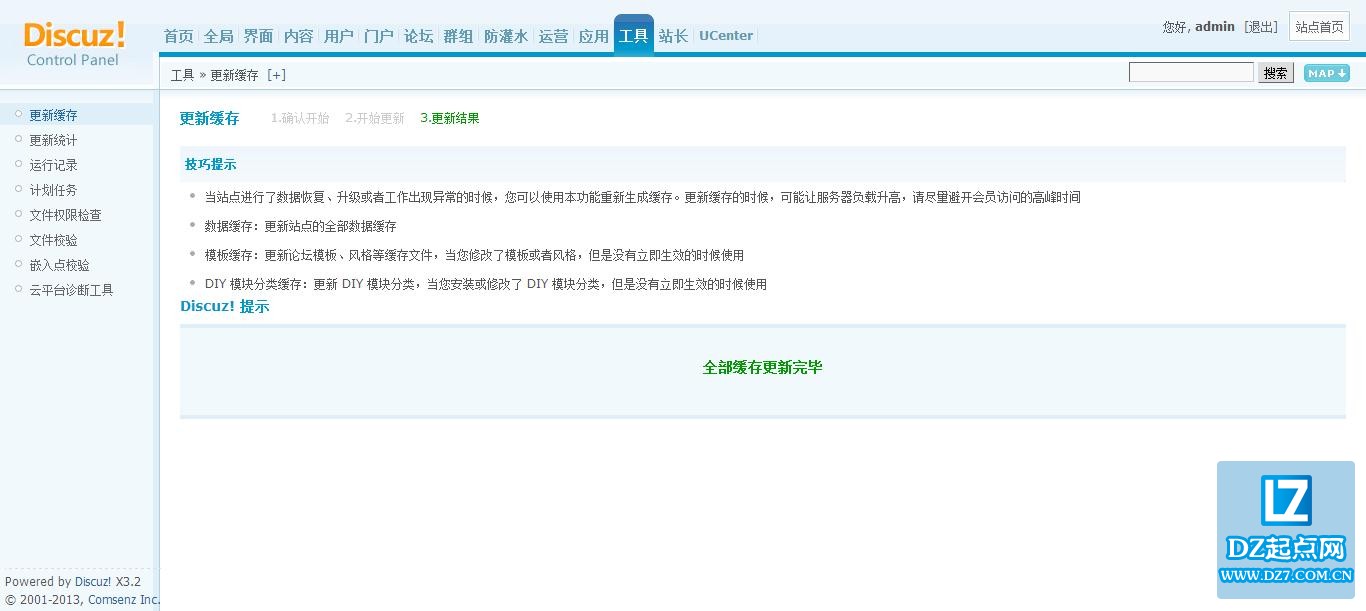
Task: Click step 2.开始更新
Action: (375, 118)
